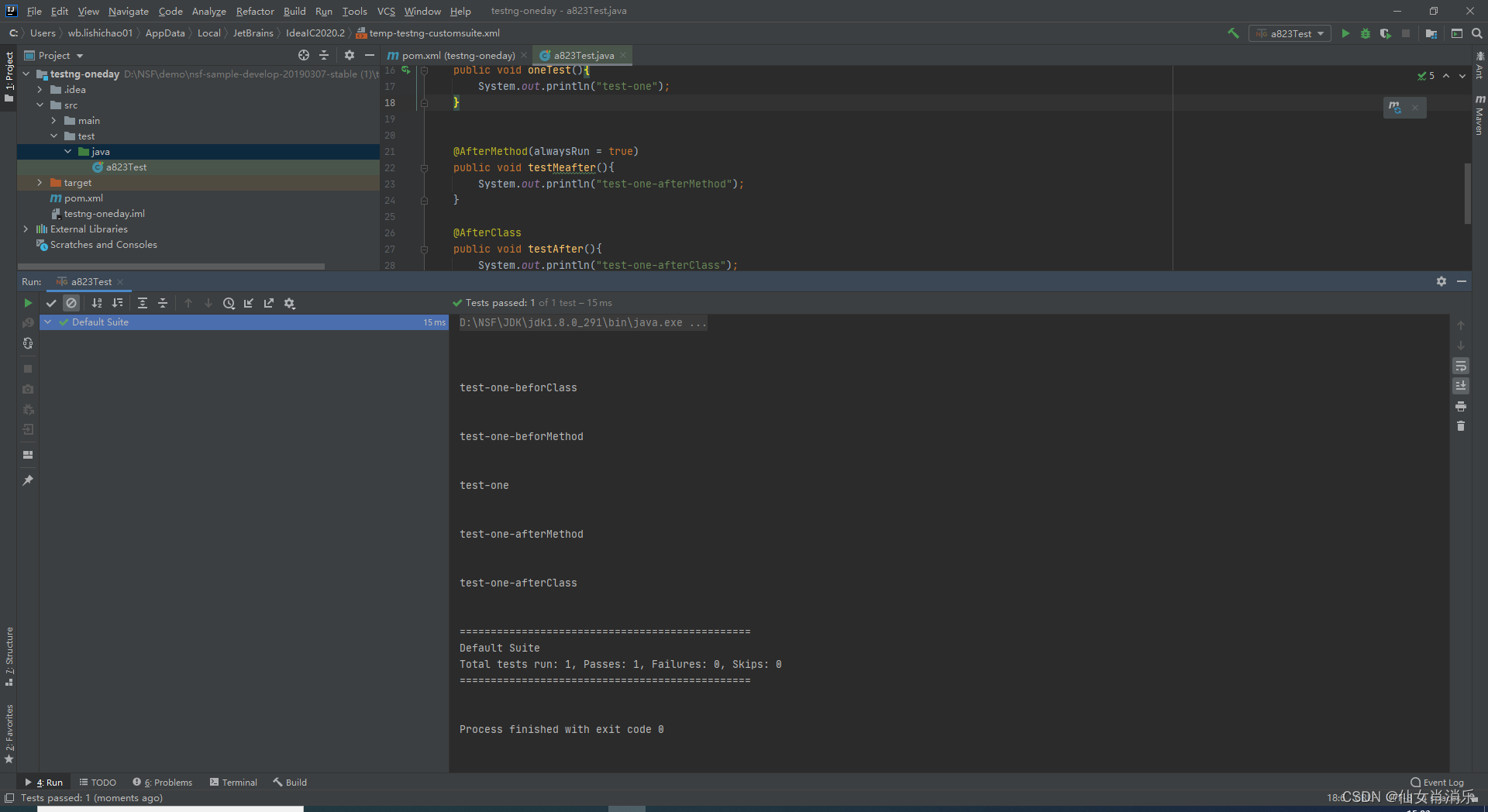This screenshot has width=1488, height=812.
Task: Close the a823Test.java editor tab
Action: tap(623, 55)
